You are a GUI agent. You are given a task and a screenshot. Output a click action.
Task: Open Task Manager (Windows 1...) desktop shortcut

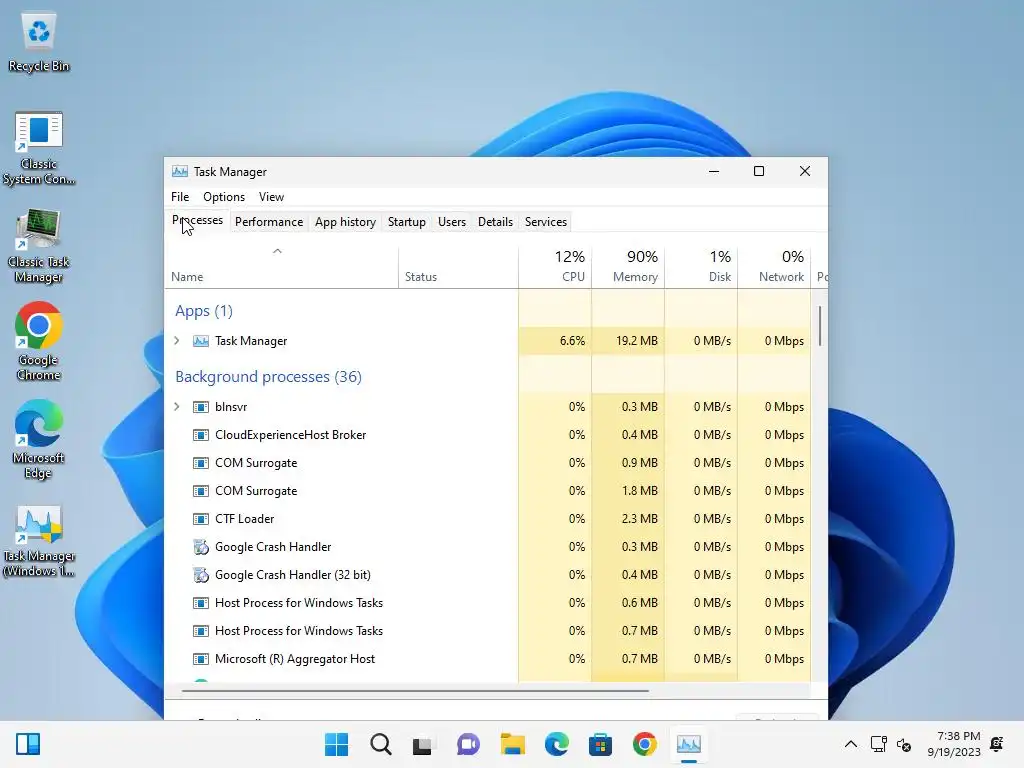39,541
